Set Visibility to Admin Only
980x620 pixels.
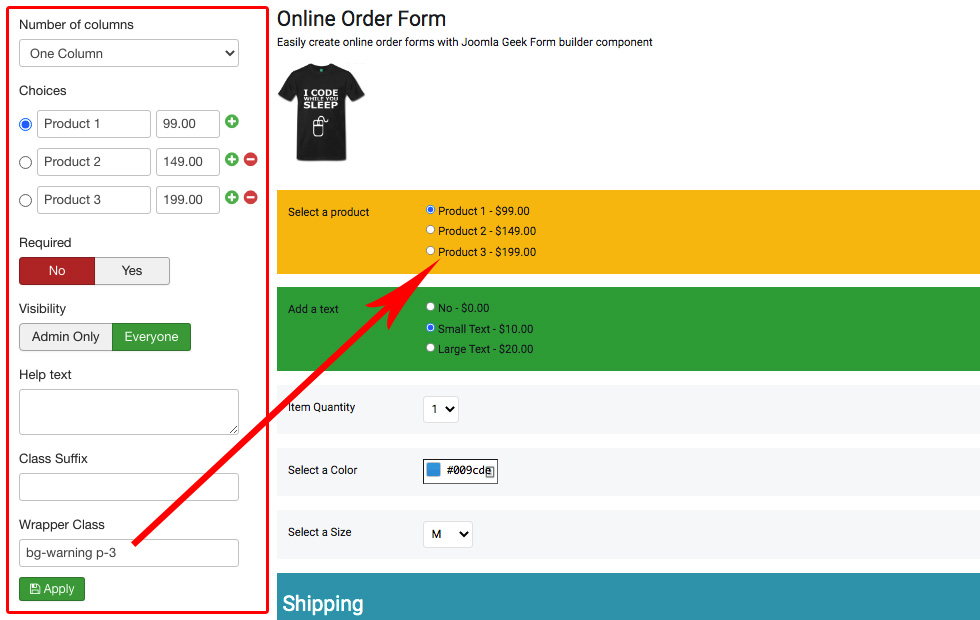[x=66, y=337]
